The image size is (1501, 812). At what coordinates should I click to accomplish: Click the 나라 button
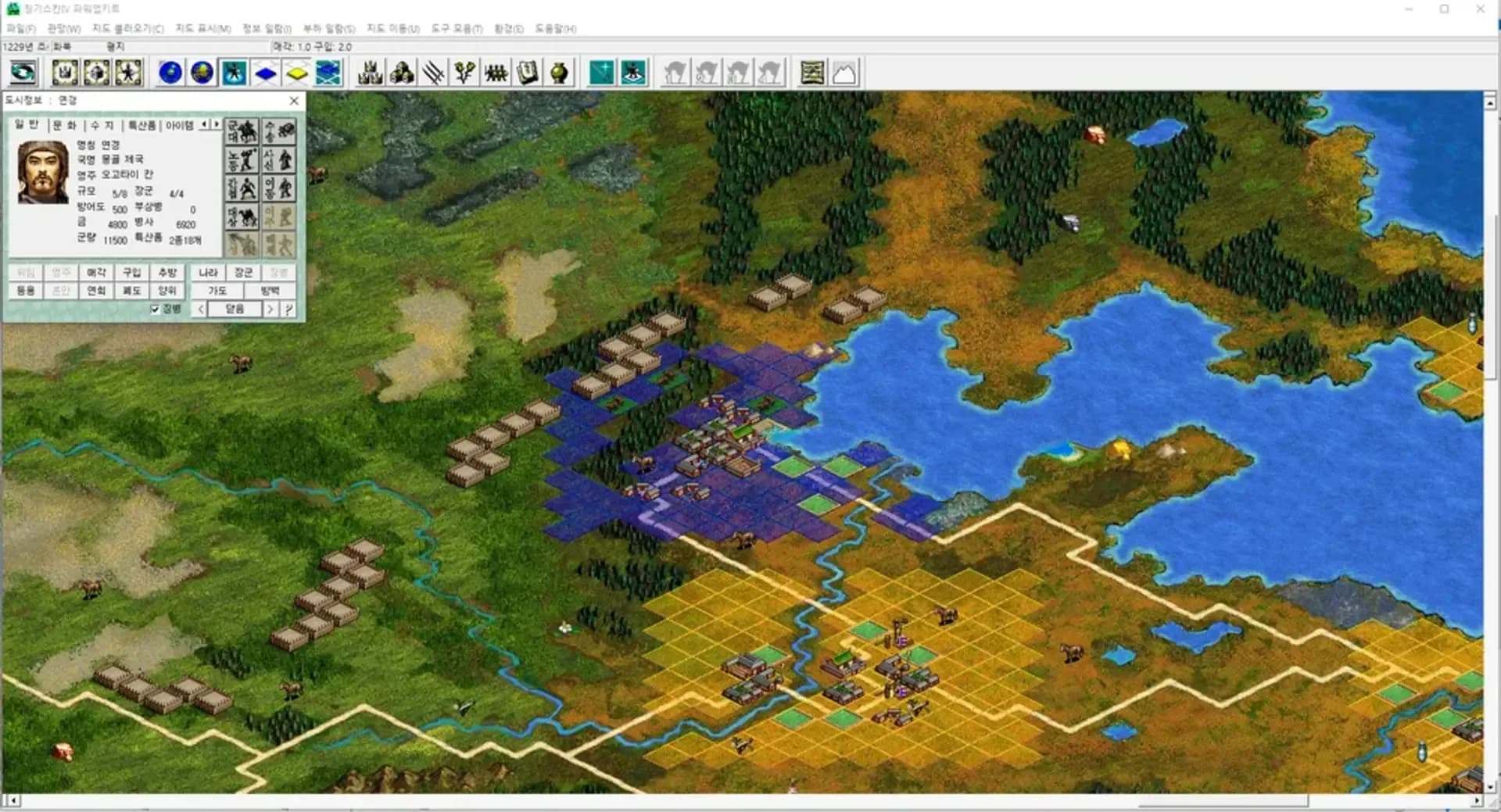point(208,273)
